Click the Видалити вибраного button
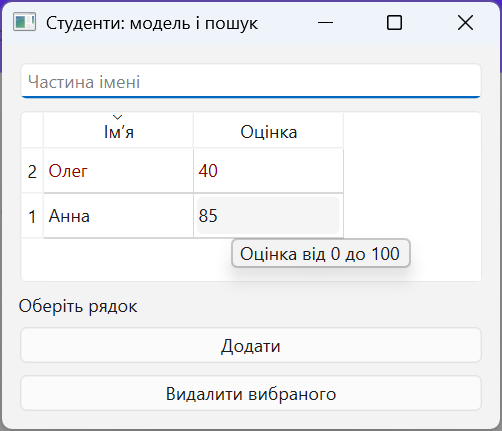 (x=251, y=393)
